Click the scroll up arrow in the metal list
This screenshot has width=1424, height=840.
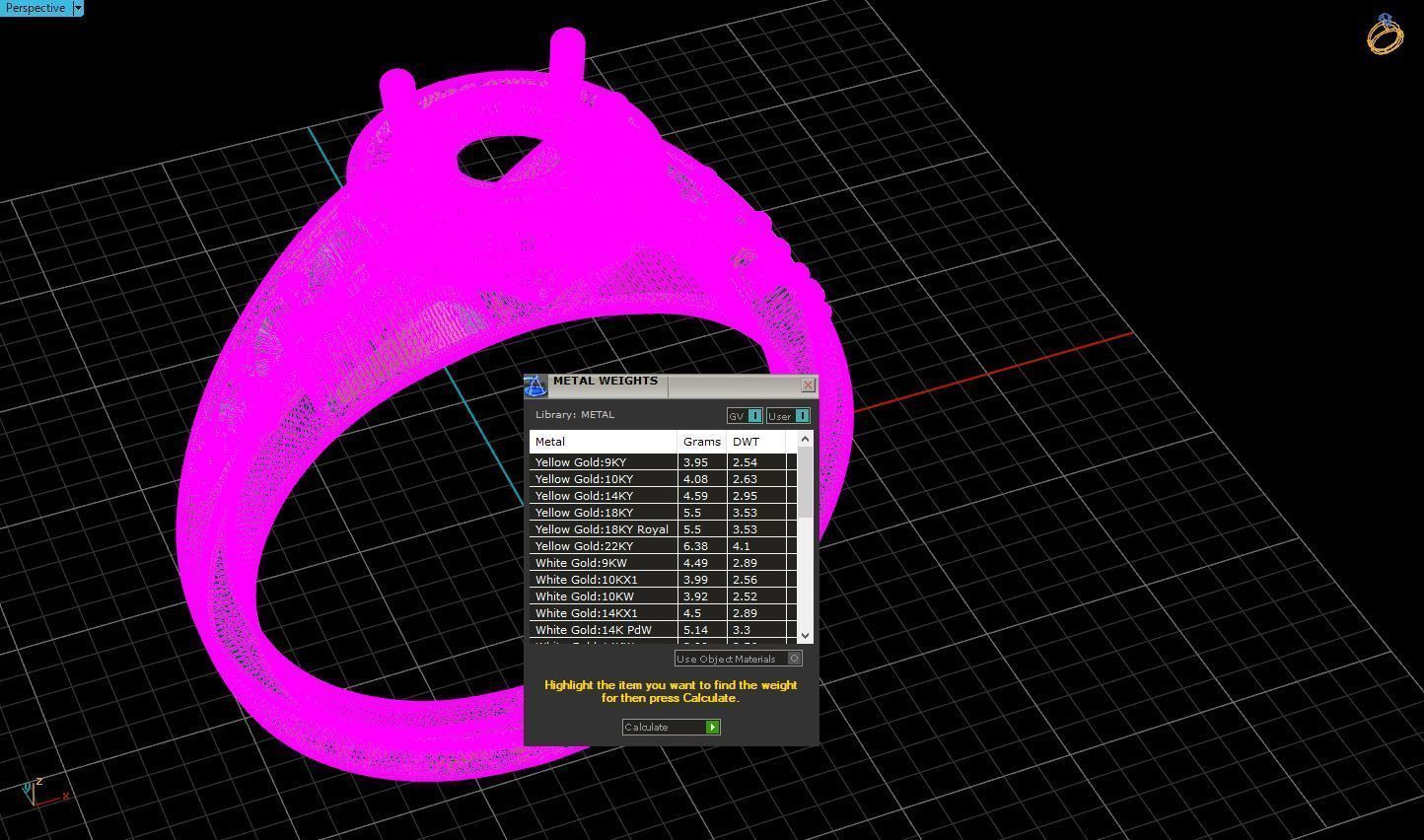[x=805, y=439]
